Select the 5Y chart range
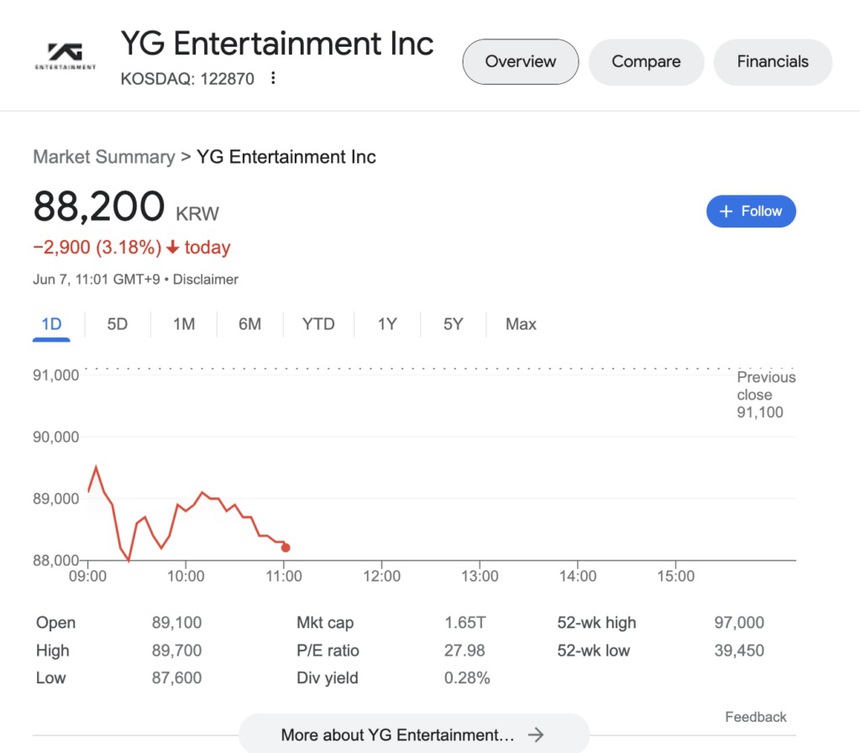 coord(453,324)
